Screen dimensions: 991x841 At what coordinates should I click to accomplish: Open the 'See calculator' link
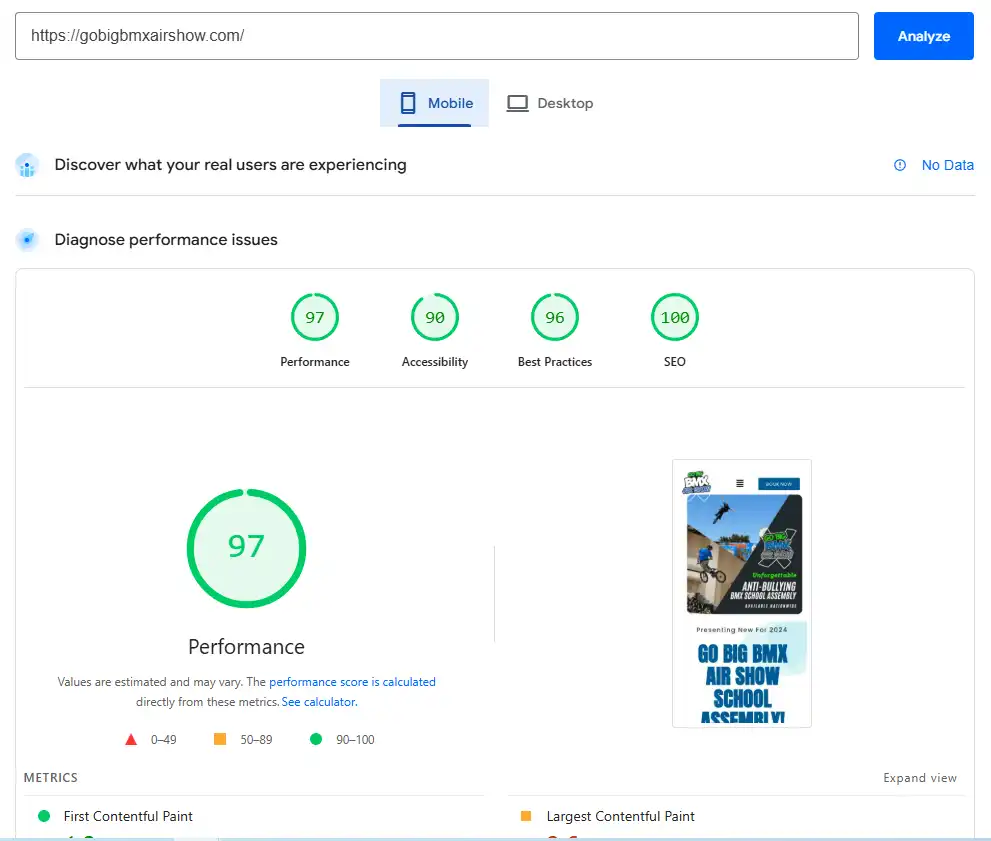click(319, 702)
